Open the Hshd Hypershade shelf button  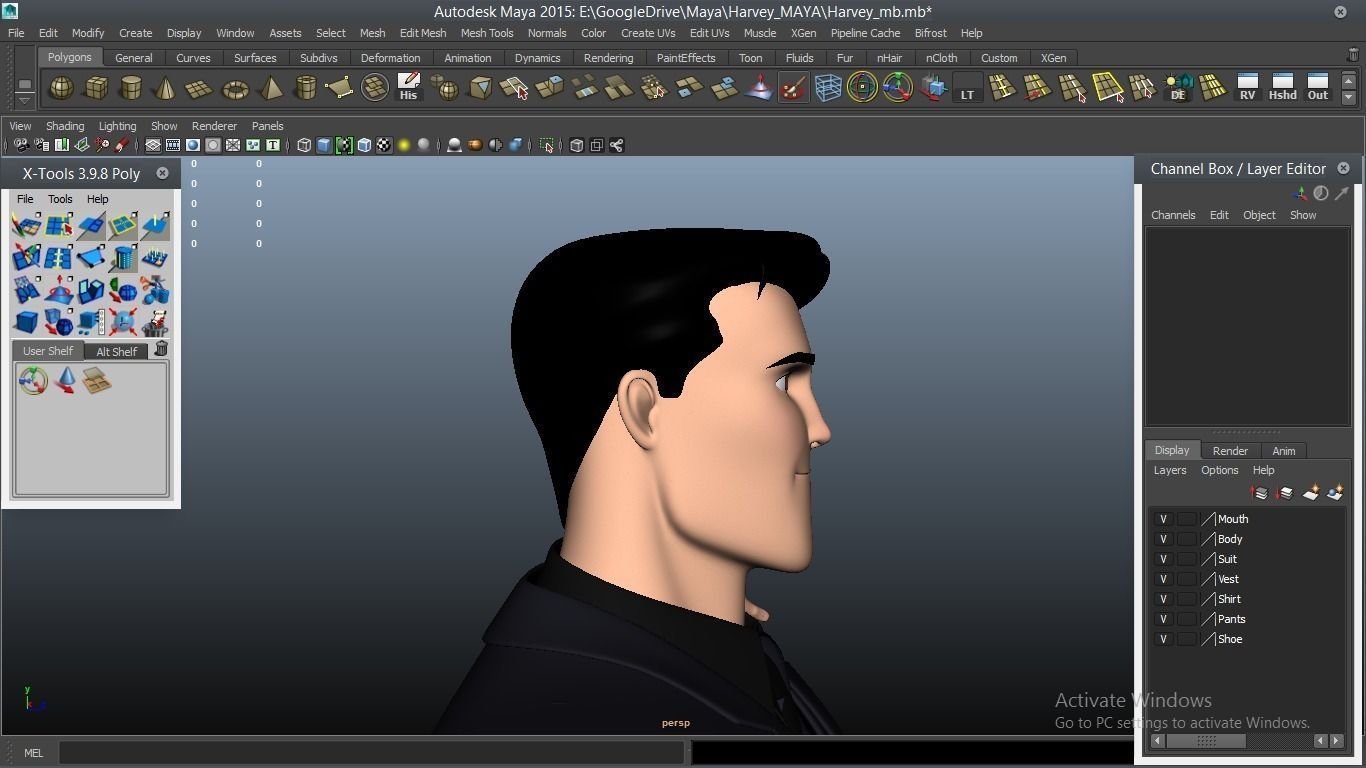[1282, 88]
